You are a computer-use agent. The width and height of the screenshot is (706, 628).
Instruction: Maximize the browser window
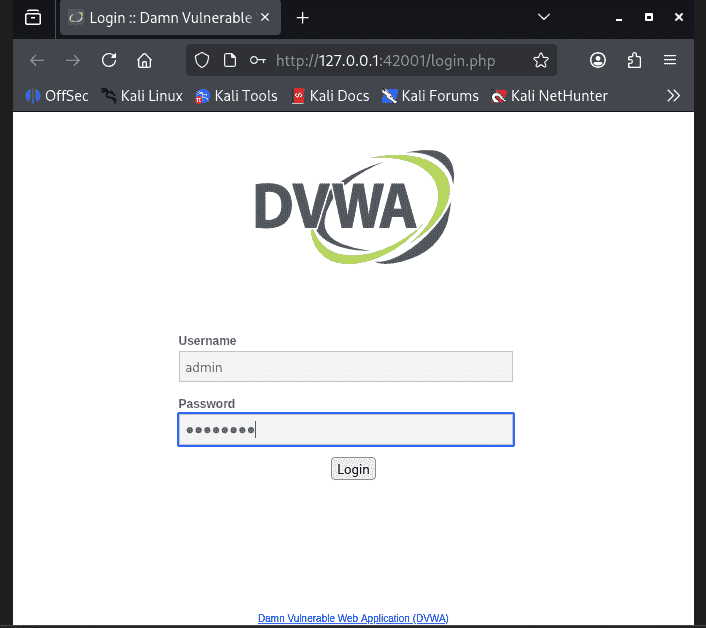click(x=649, y=17)
